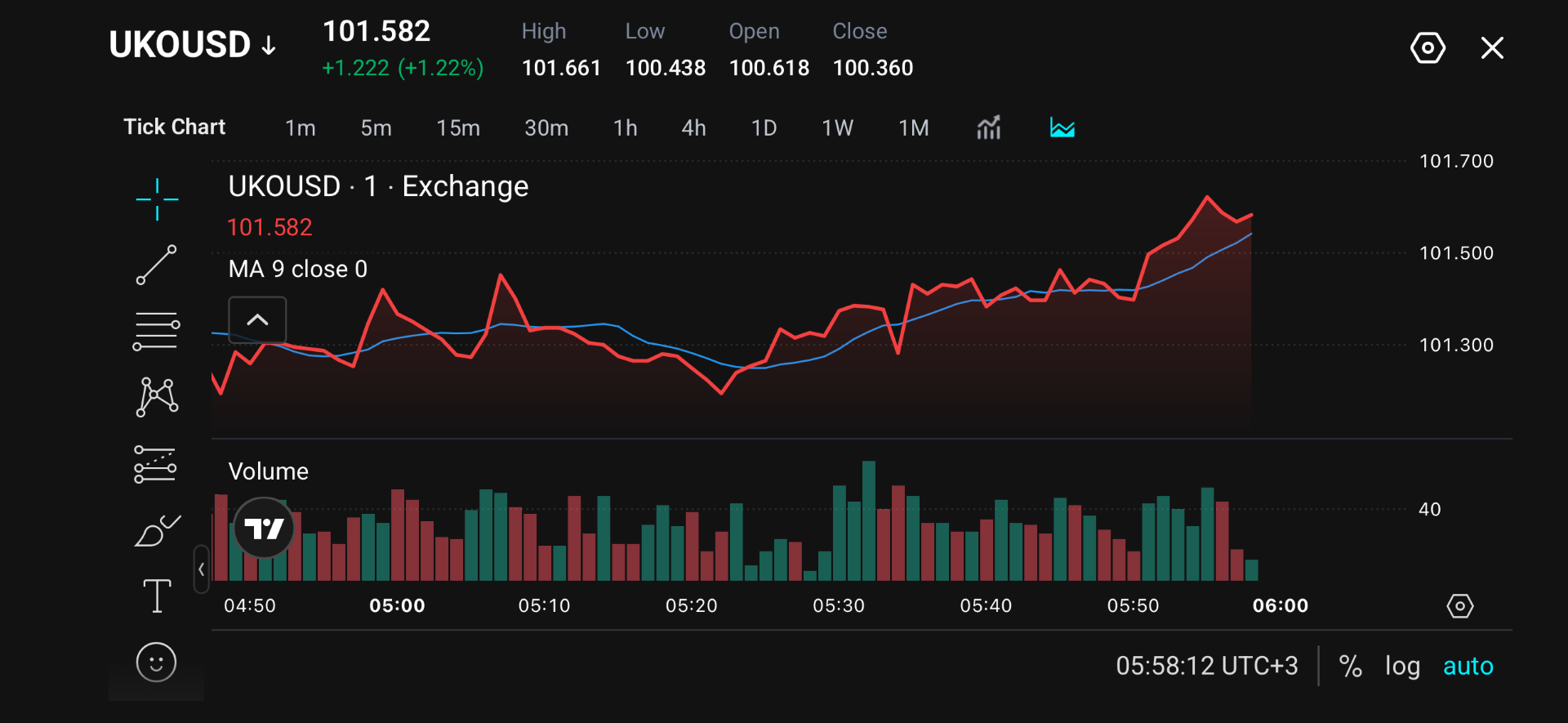Select the 15m timeframe
Image resolution: width=1568 pixels, height=723 pixels.
pos(458,128)
